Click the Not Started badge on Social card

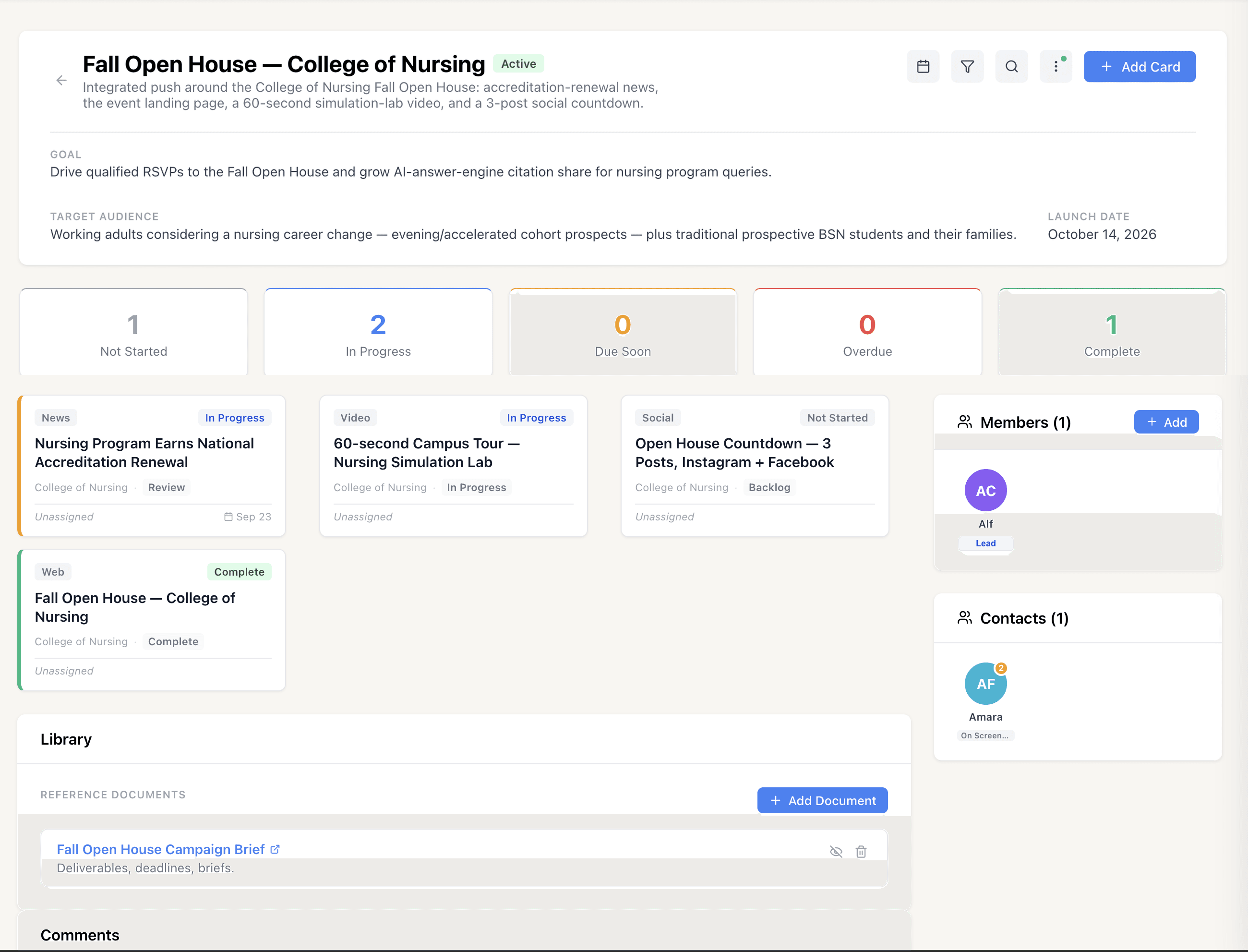click(x=837, y=418)
